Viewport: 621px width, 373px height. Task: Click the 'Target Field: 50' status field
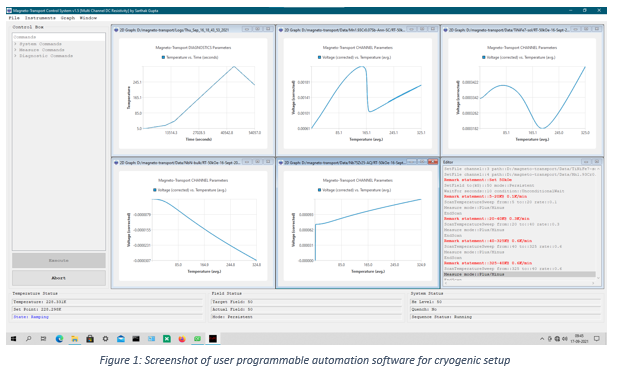click(x=307, y=302)
